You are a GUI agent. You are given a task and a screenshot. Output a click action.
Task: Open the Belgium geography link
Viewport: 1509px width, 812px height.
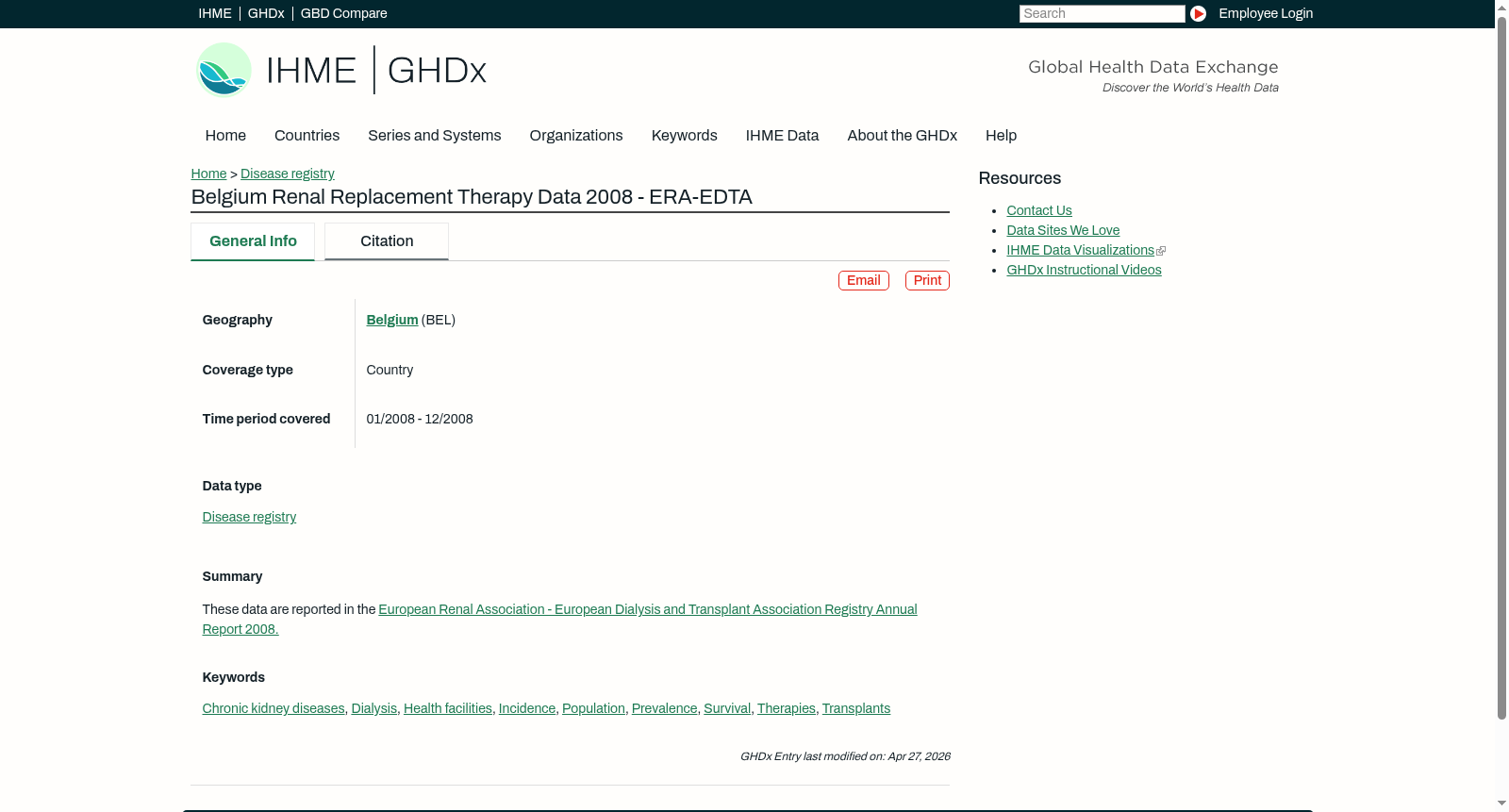point(391,320)
